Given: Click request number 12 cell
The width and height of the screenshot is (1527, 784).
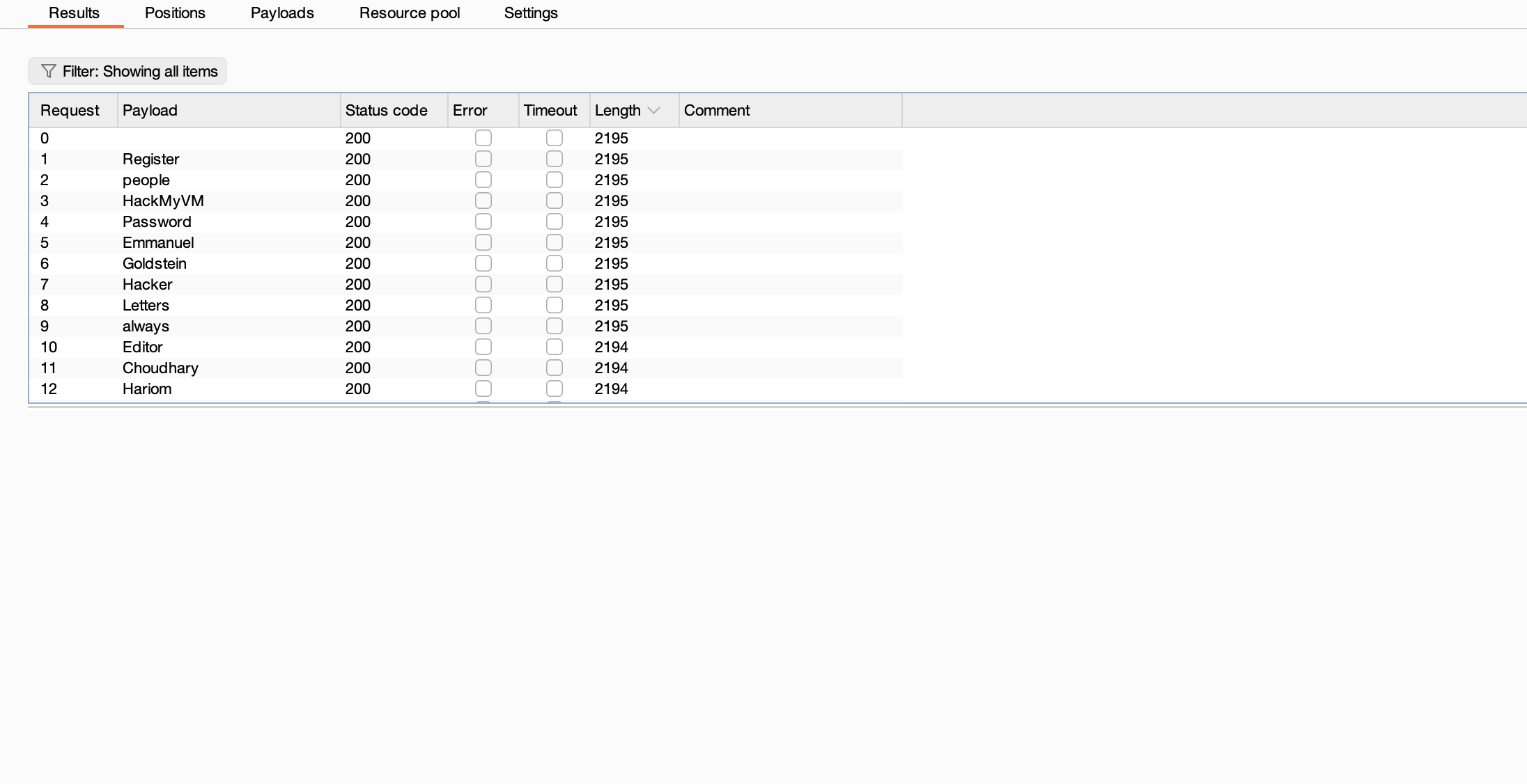Looking at the screenshot, I should tap(73, 389).
